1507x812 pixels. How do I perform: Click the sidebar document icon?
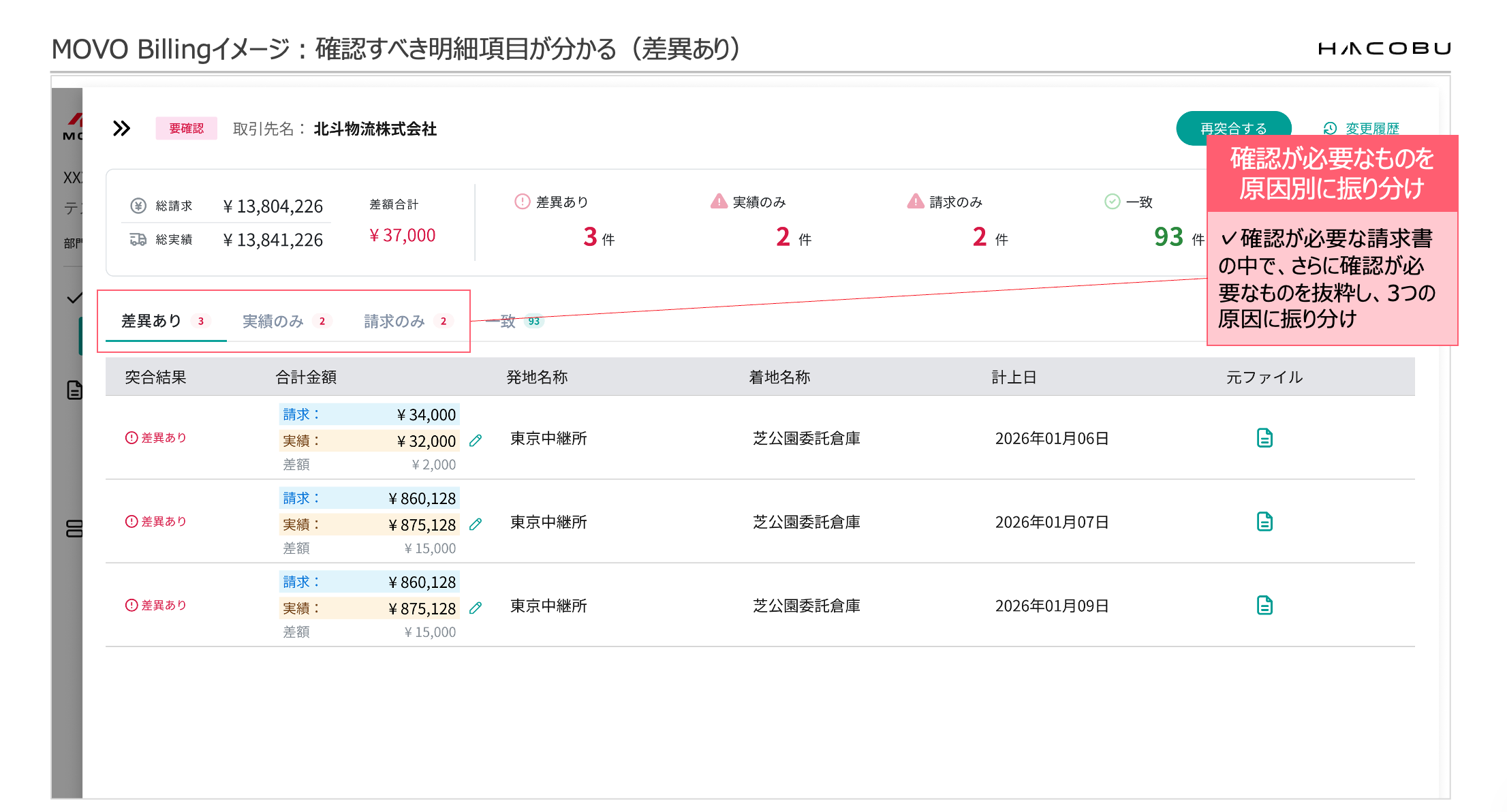[74, 390]
